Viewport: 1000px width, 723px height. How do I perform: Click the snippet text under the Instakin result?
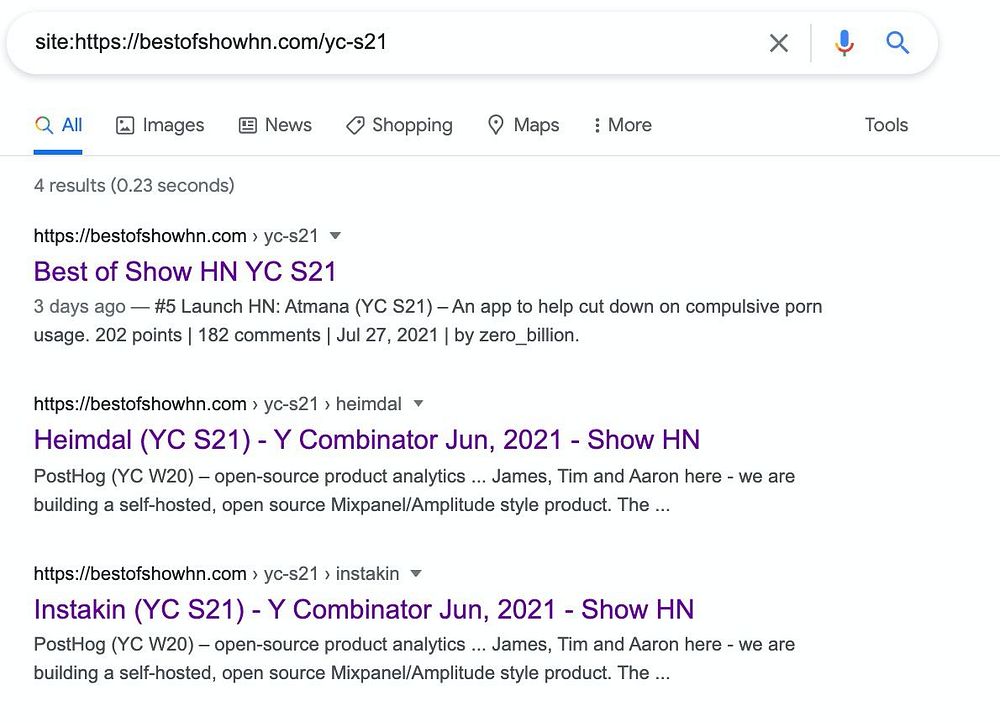(415, 659)
